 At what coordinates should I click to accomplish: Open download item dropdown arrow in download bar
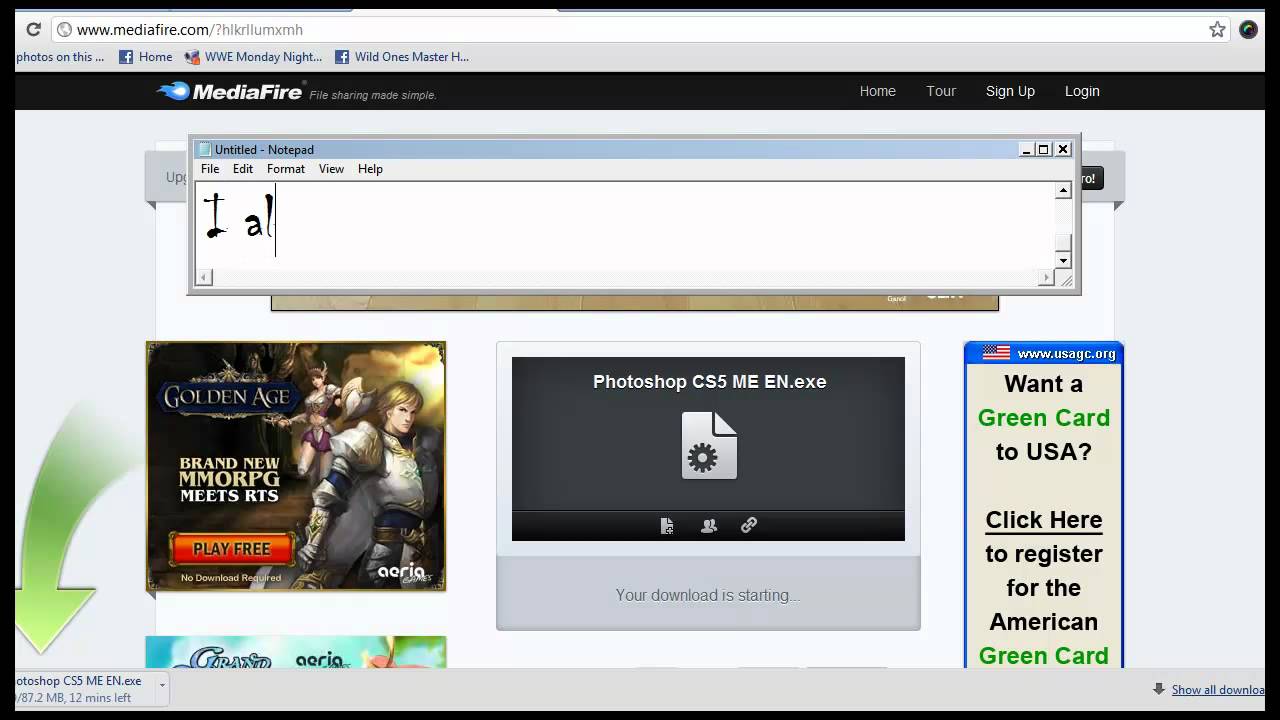(162, 686)
